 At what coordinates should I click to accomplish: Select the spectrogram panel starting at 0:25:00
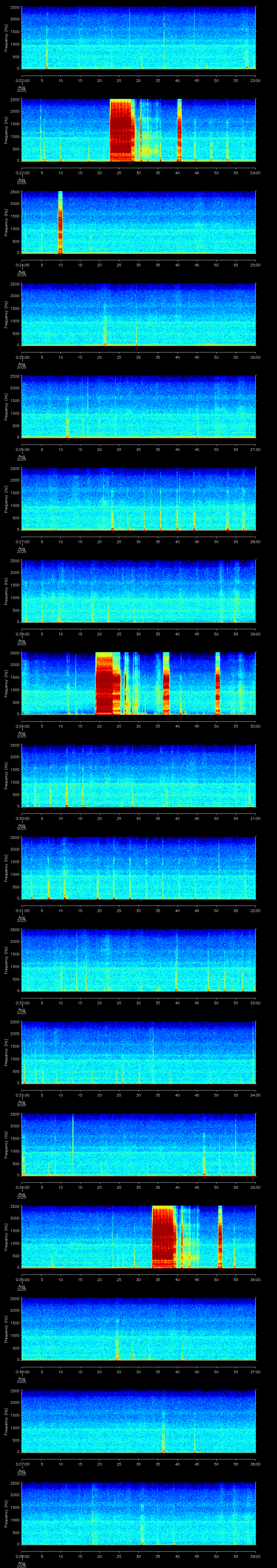(x=138, y=315)
